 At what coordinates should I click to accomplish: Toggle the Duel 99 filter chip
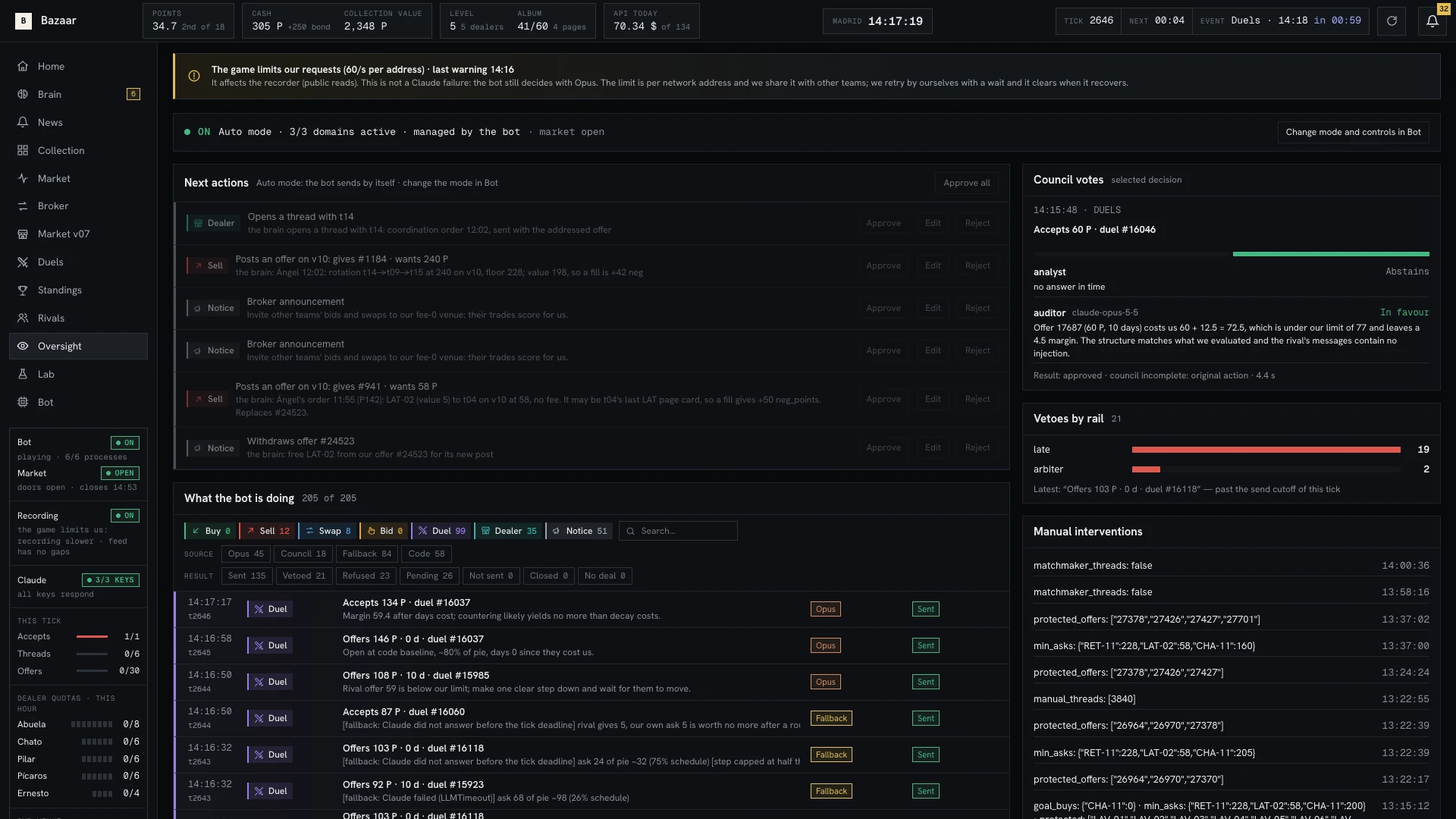point(441,531)
